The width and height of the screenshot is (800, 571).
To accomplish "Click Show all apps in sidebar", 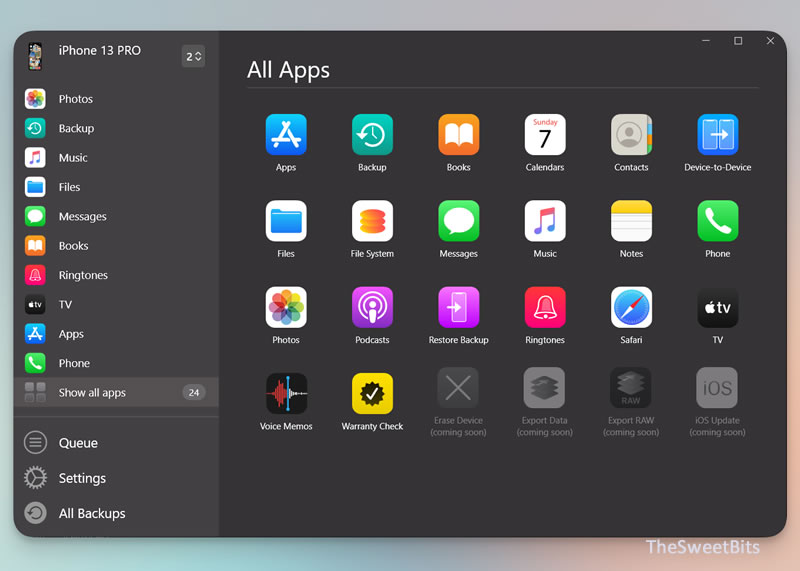I will (x=116, y=392).
